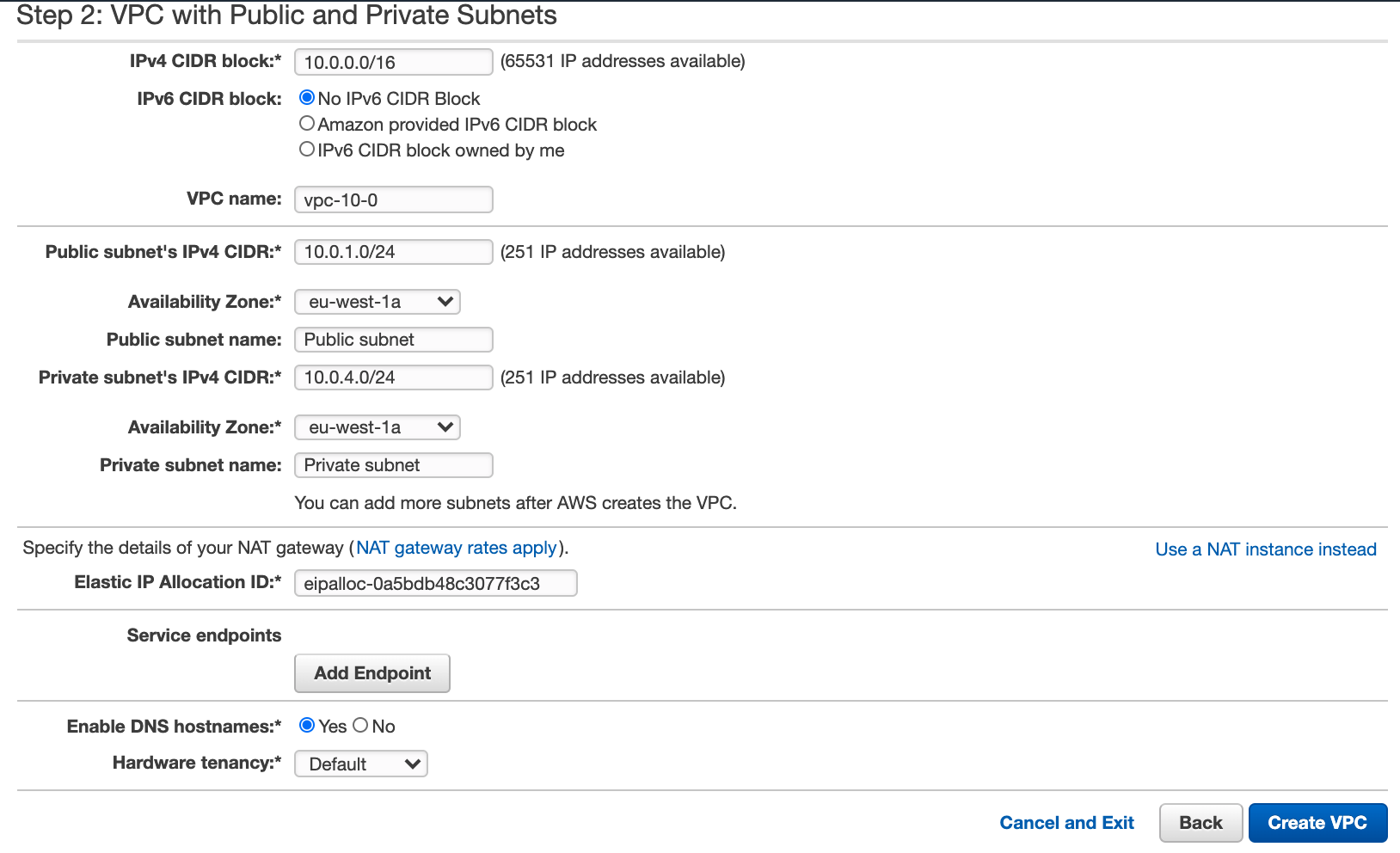Focus the IPv4 CIDR block field
The width and height of the screenshot is (1400, 853).
[394, 62]
